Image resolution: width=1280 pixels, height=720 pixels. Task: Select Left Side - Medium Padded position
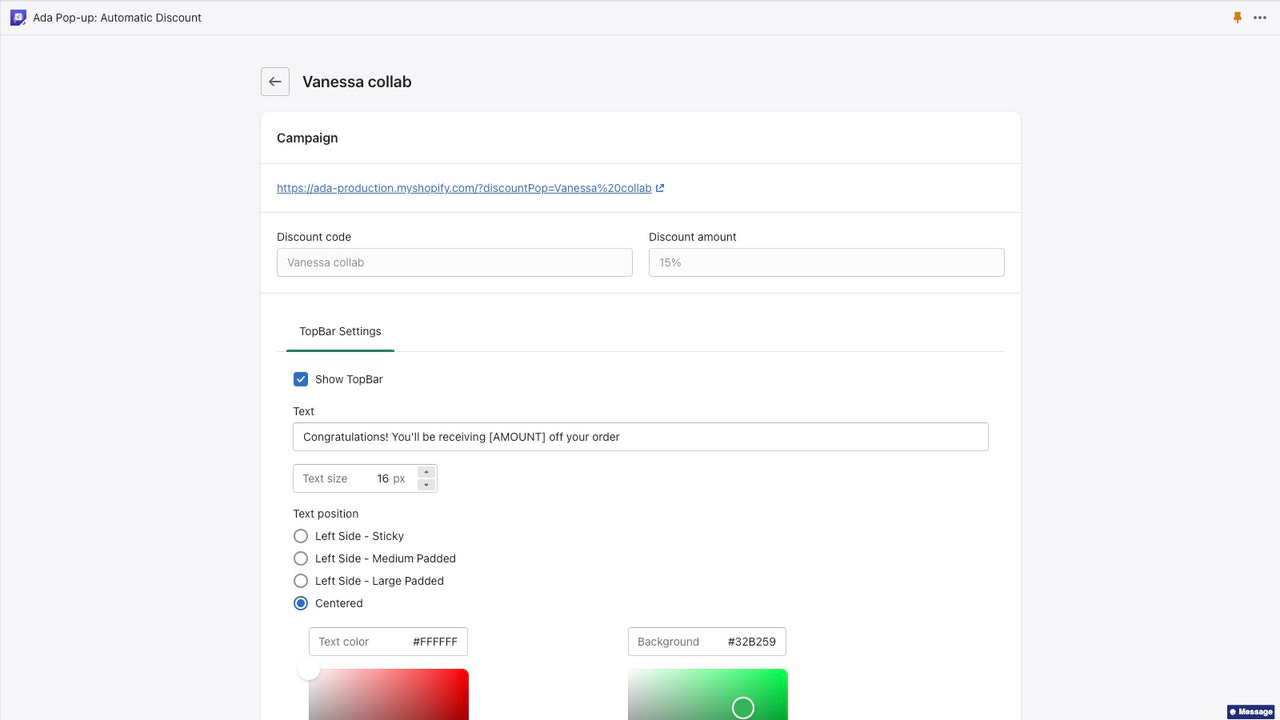click(x=301, y=558)
